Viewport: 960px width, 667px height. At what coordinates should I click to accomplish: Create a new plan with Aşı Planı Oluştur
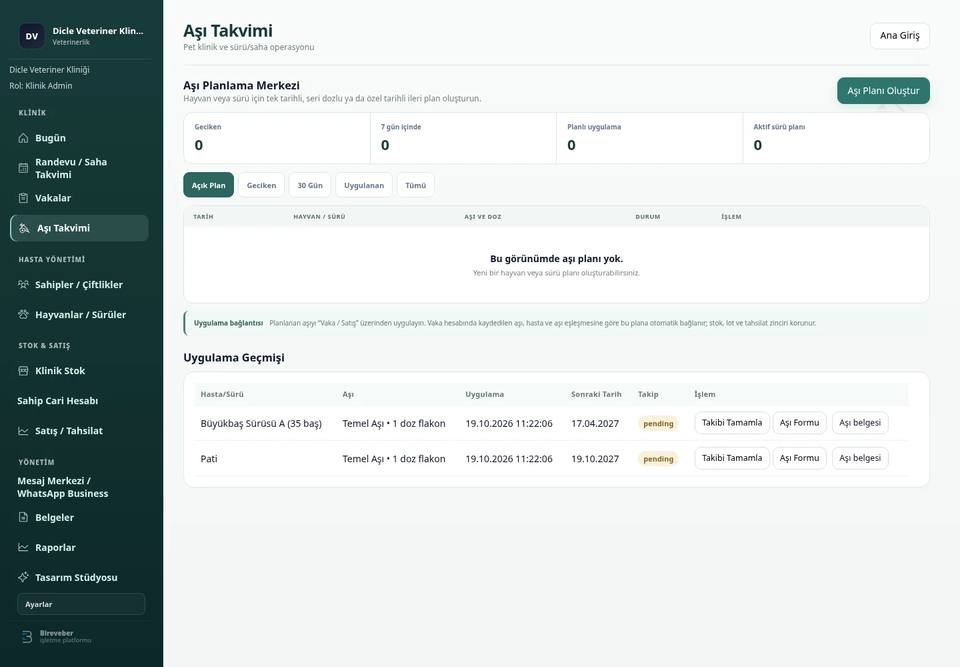(x=883, y=91)
